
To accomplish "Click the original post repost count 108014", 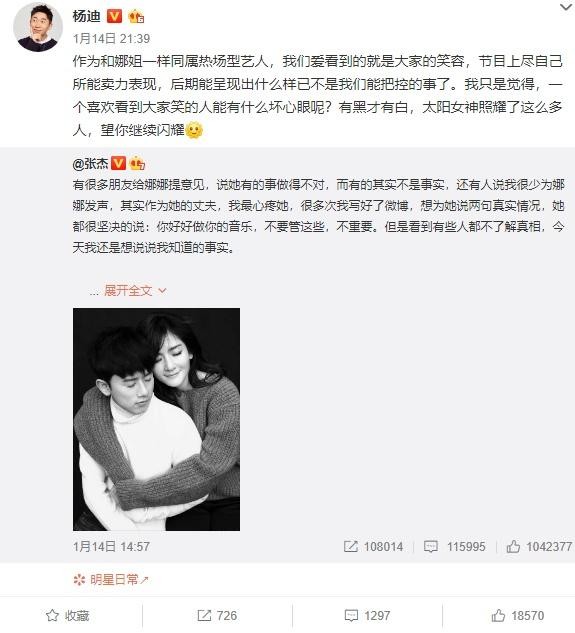I will pyautogui.click(x=373, y=547).
